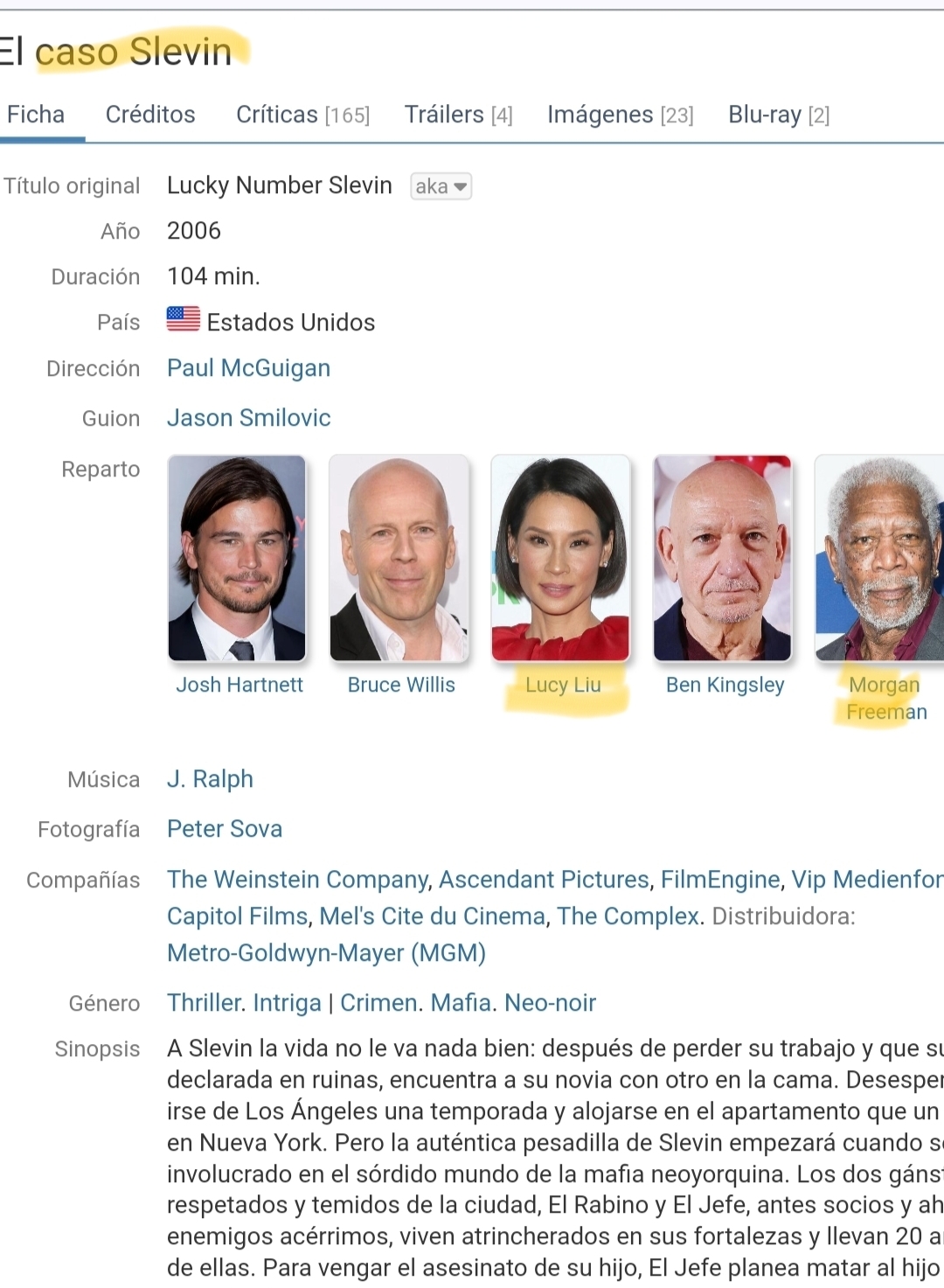Click the Thriller genre link
The width and height of the screenshot is (944, 1288).
point(205,1003)
